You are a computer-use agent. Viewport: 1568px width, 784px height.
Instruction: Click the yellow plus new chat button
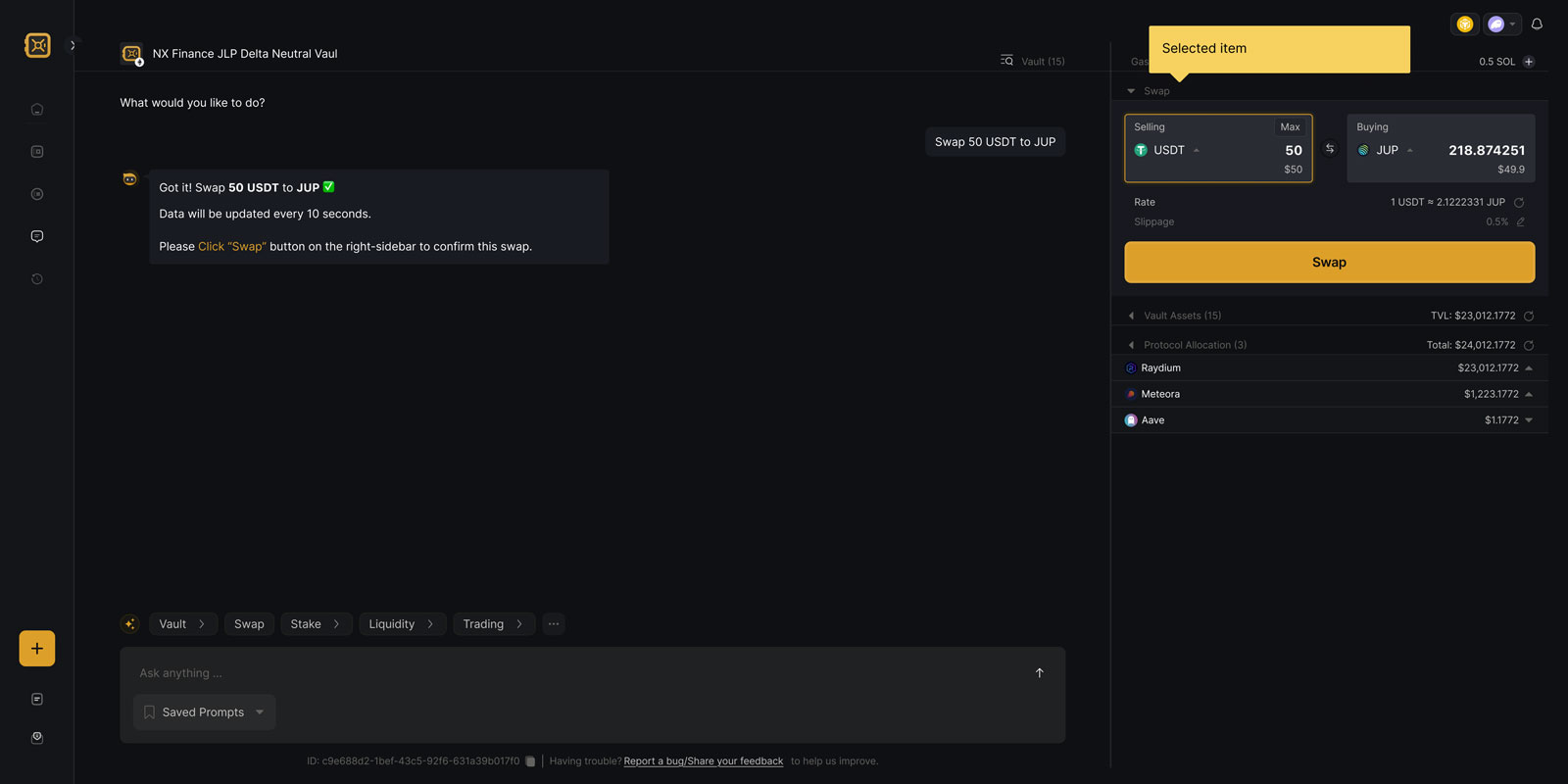[37, 649]
